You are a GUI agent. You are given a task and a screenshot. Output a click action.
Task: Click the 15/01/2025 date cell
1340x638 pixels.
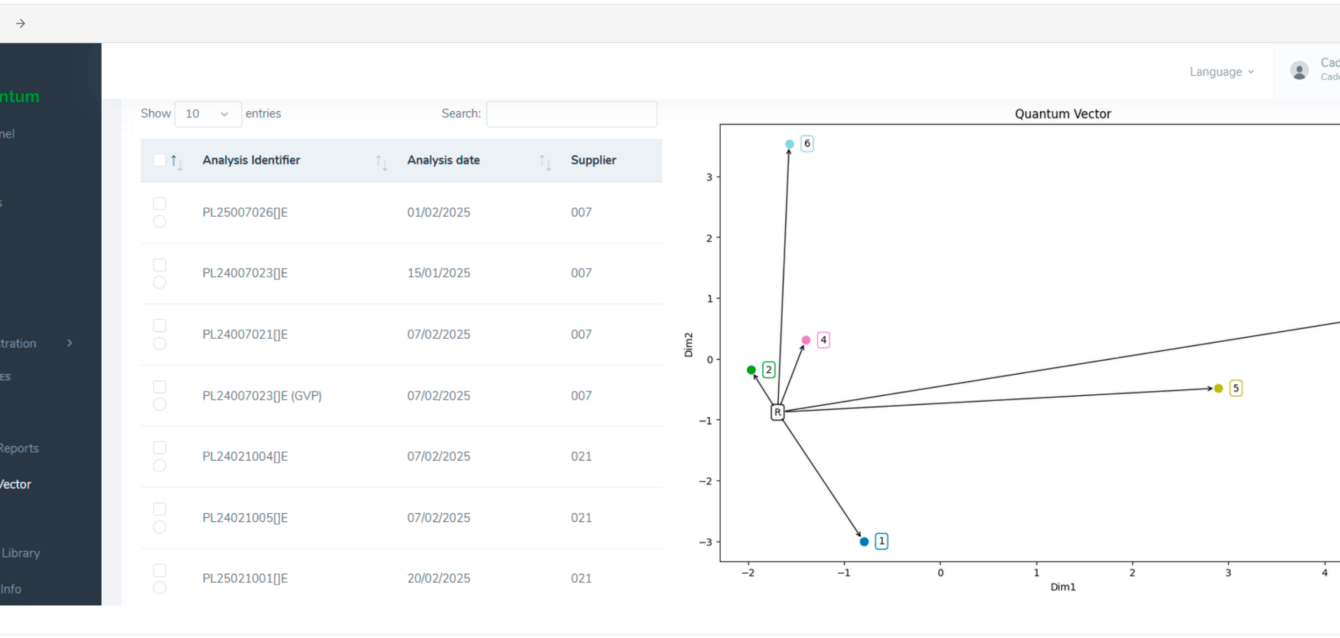[x=438, y=273]
